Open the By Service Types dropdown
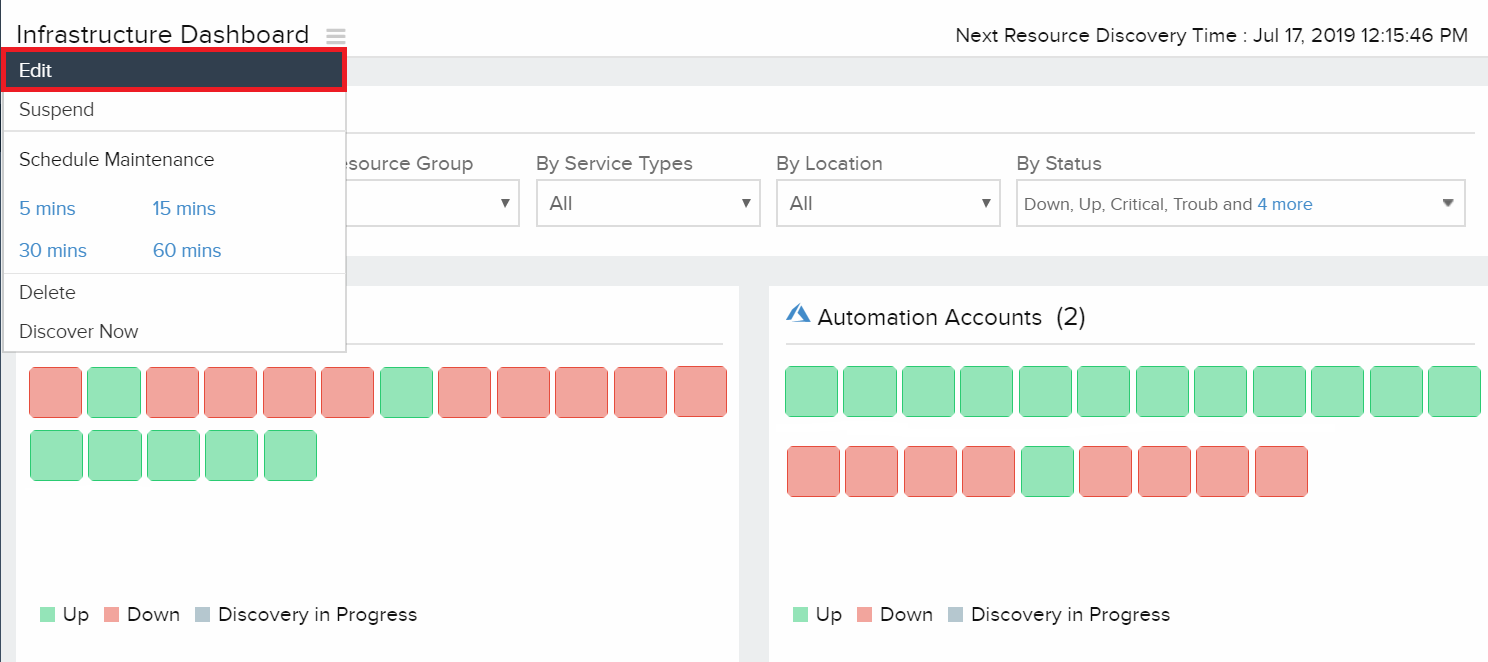The width and height of the screenshot is (1488, 662). pyautogui.click(x=648, y=204)
